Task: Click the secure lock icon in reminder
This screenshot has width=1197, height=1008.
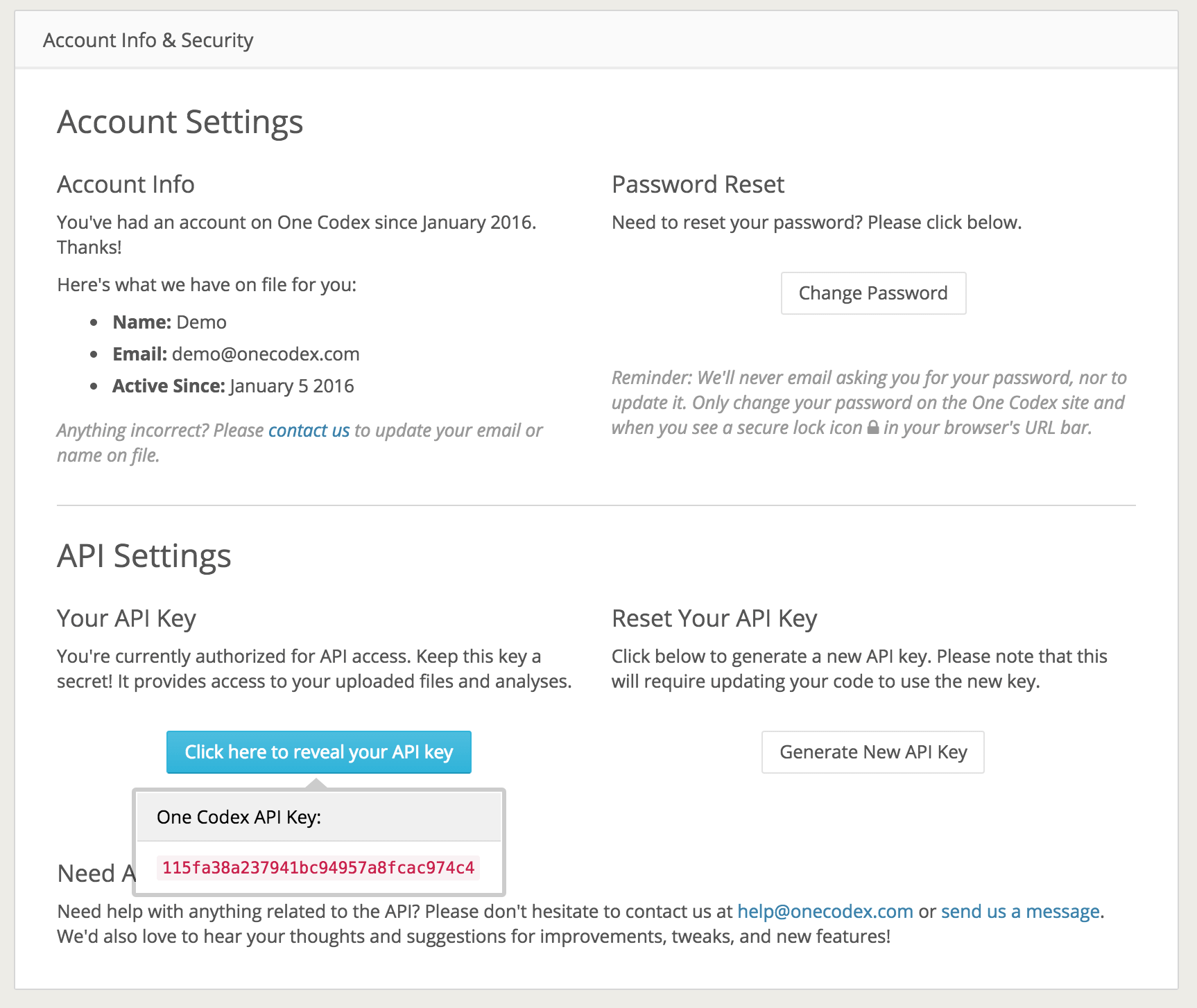Action: (x=873, y=428)
